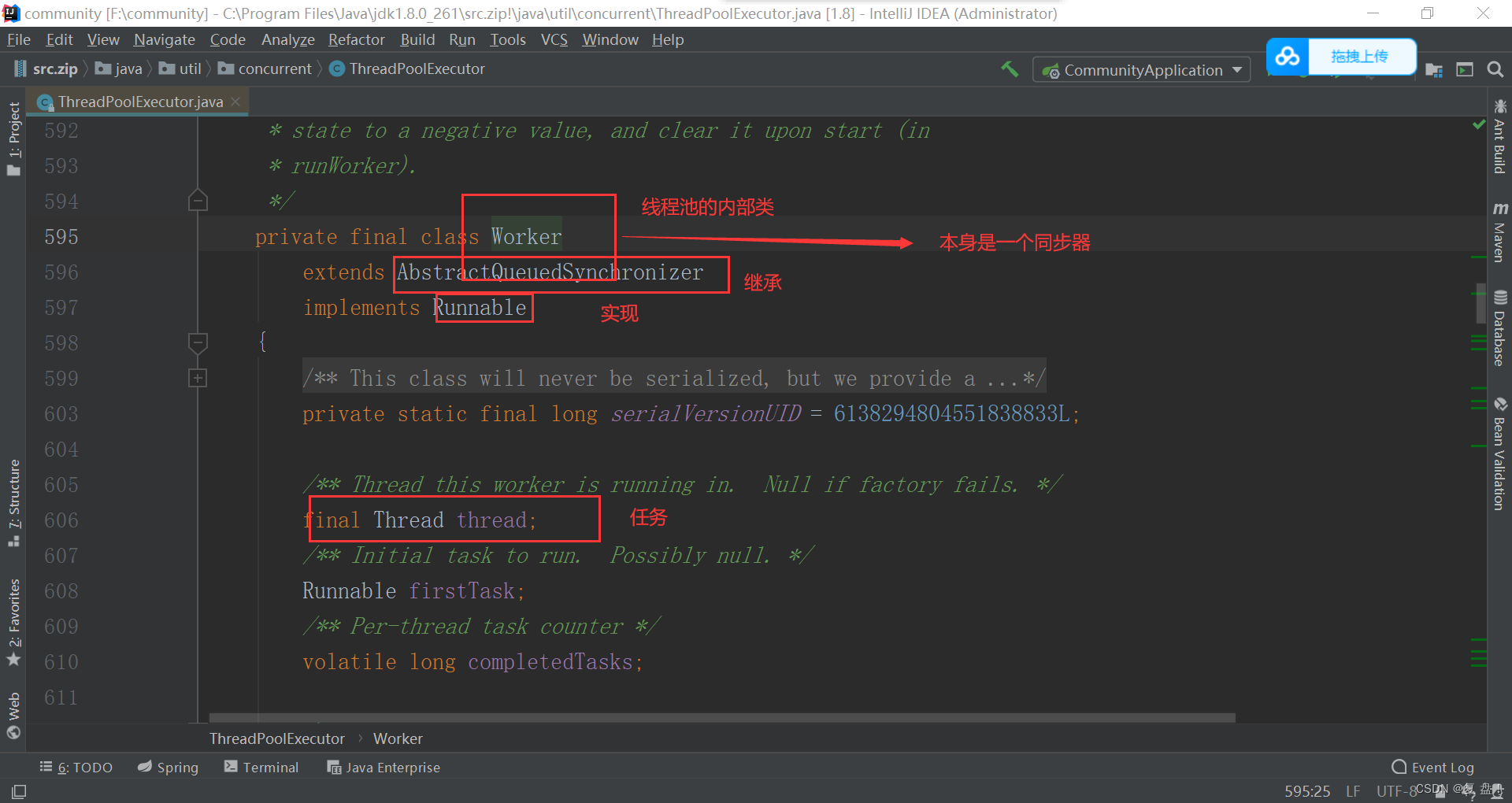Click the src.zip archive icon in breadcrumb
The height and width of the screenshot is (803, 1512).
(20, 69)
